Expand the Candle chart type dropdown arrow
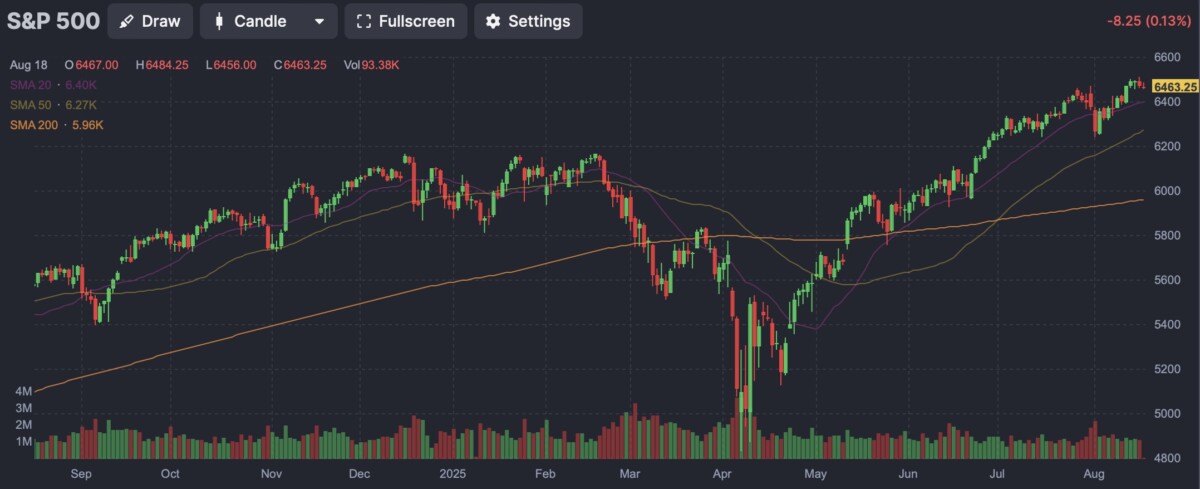The image size is (1200, 489). tap(319, 21)
